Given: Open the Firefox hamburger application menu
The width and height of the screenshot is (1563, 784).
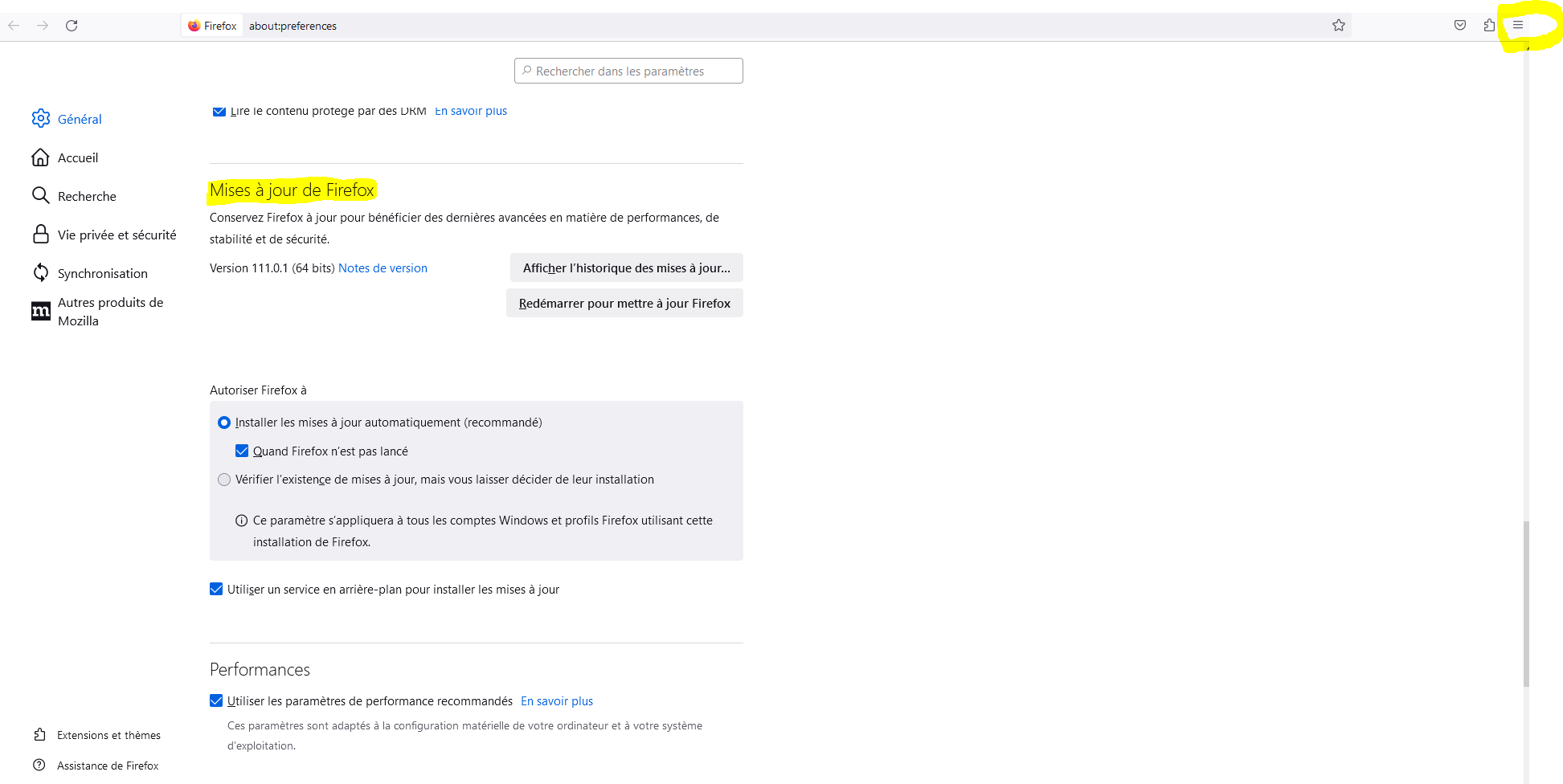Looking at the screenshot, I should (1518, 26).
